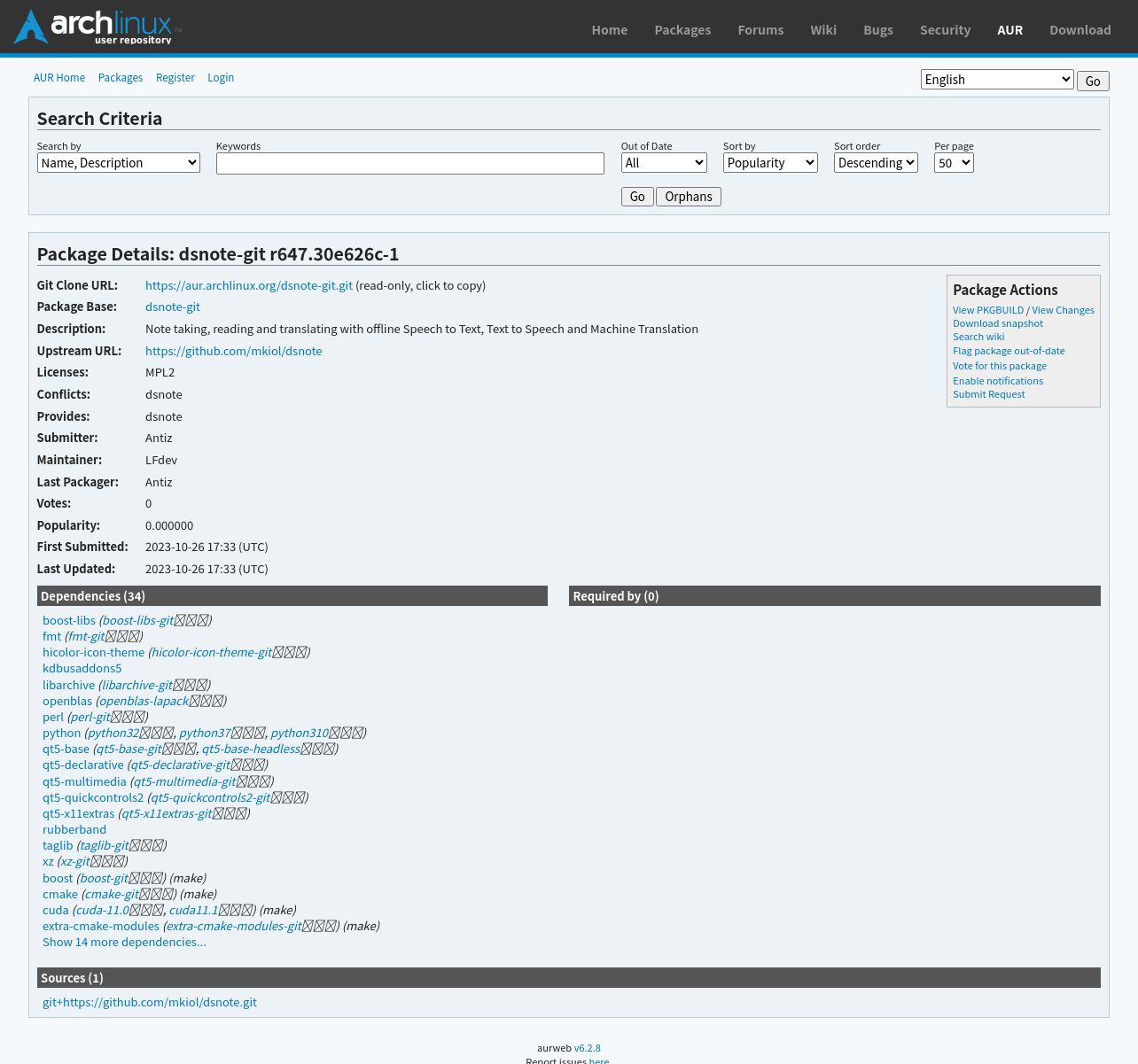Open the Register link

click(175, 78)
